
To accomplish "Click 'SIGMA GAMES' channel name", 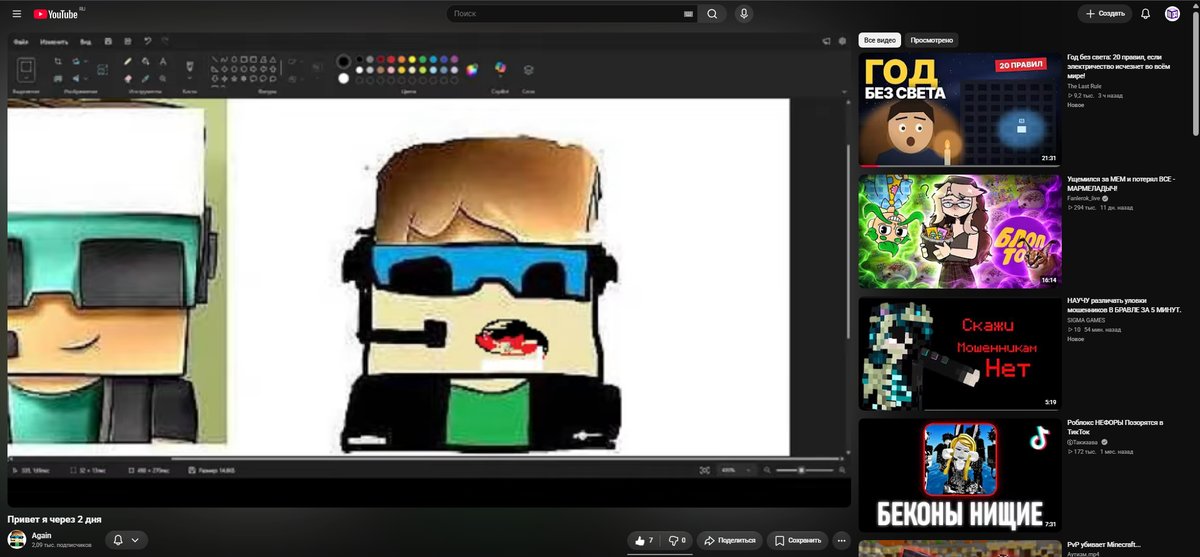I will click(1087, 320).
